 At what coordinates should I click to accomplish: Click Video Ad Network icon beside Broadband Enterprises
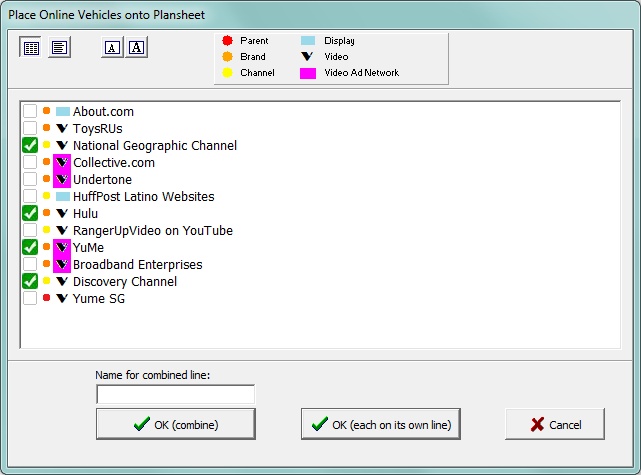(62, 264)
